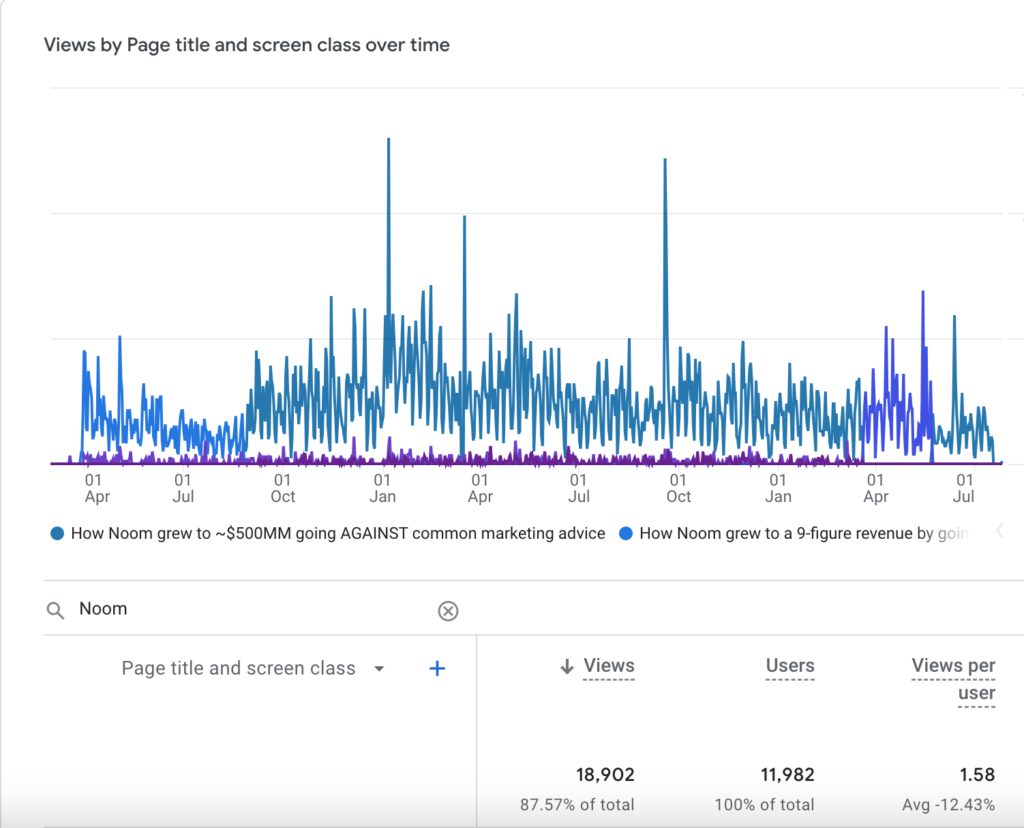
Task: Click the tallest spike in the line chart
Action: coord(389,140)
